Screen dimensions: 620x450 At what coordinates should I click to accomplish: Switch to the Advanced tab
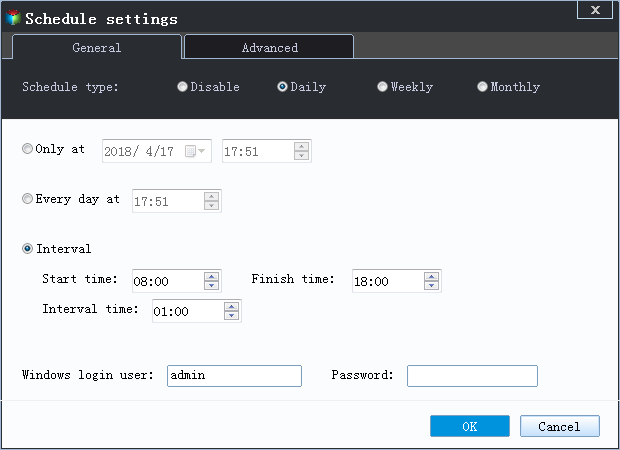tap(269, 47)
